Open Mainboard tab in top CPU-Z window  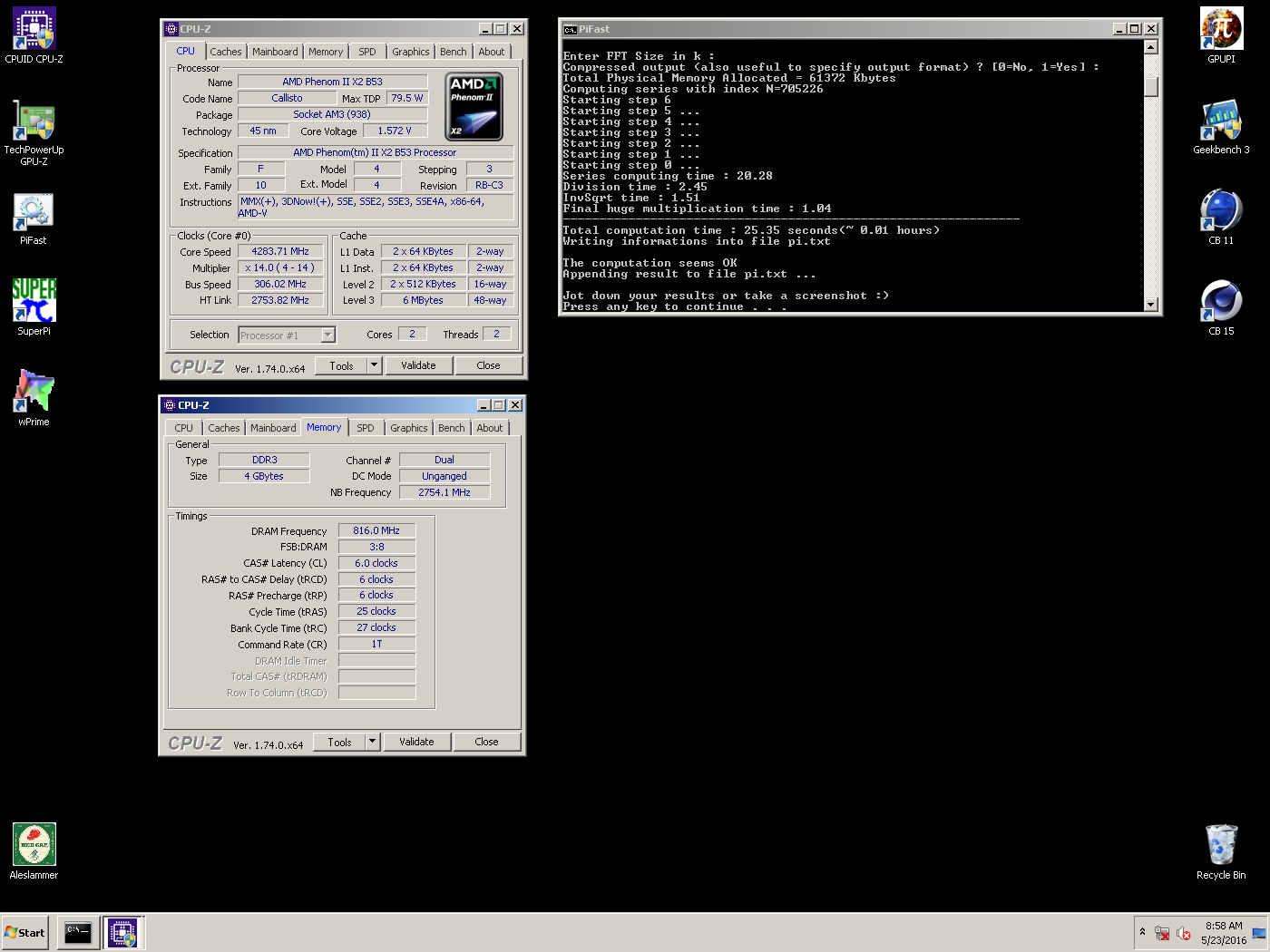pyautogui.click(x=275, y=52)
